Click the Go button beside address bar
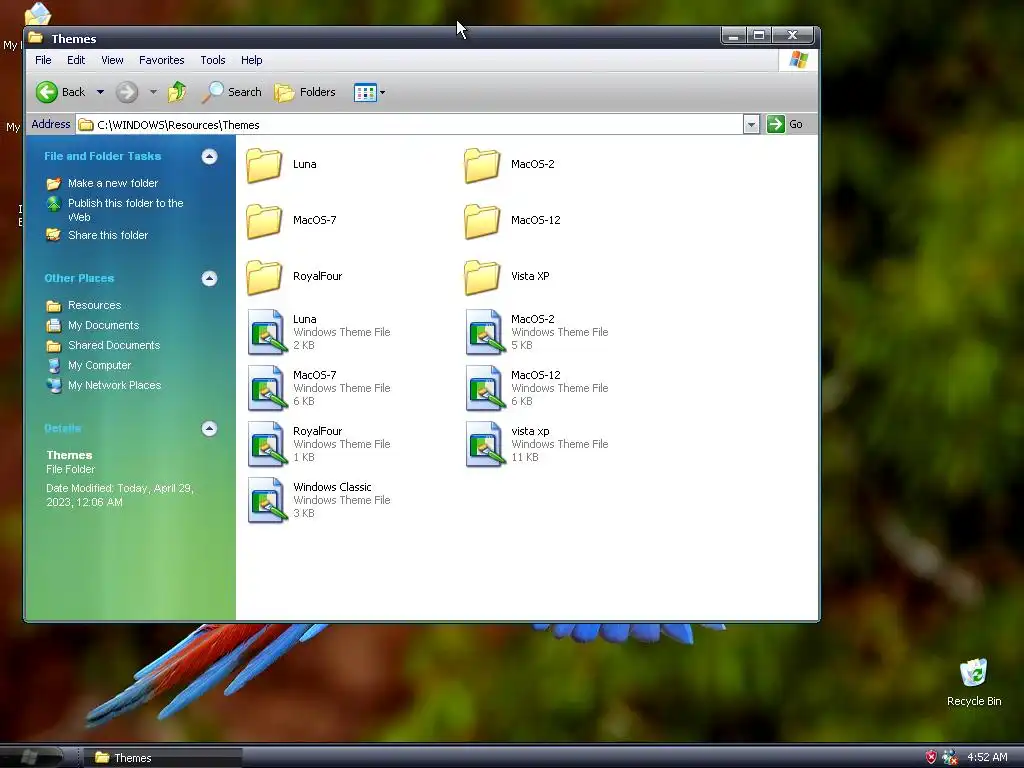 click(x=785, y=124)
